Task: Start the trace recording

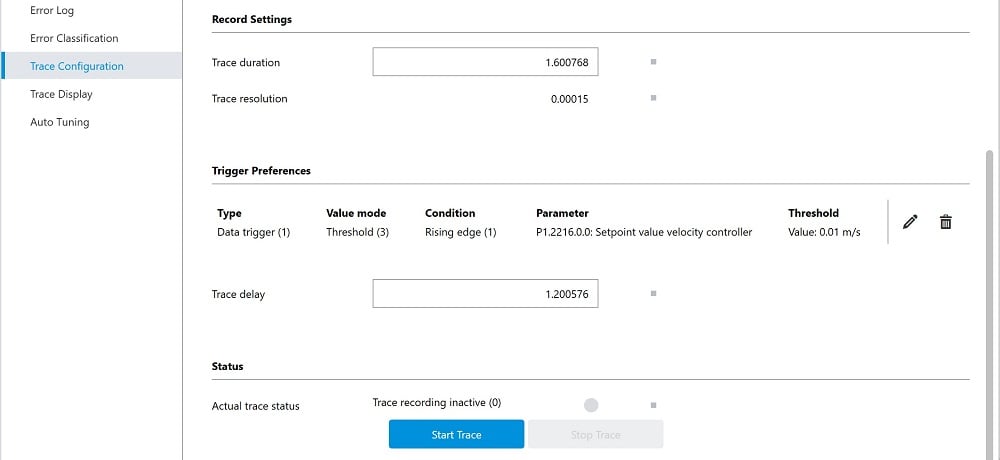Action: click(457, 434)
